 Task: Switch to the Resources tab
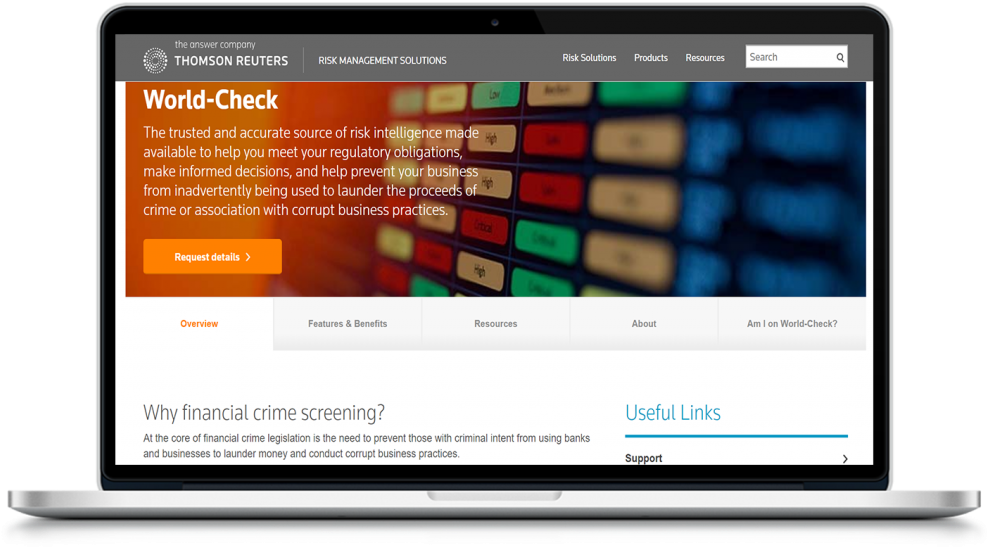coord(496,324)
